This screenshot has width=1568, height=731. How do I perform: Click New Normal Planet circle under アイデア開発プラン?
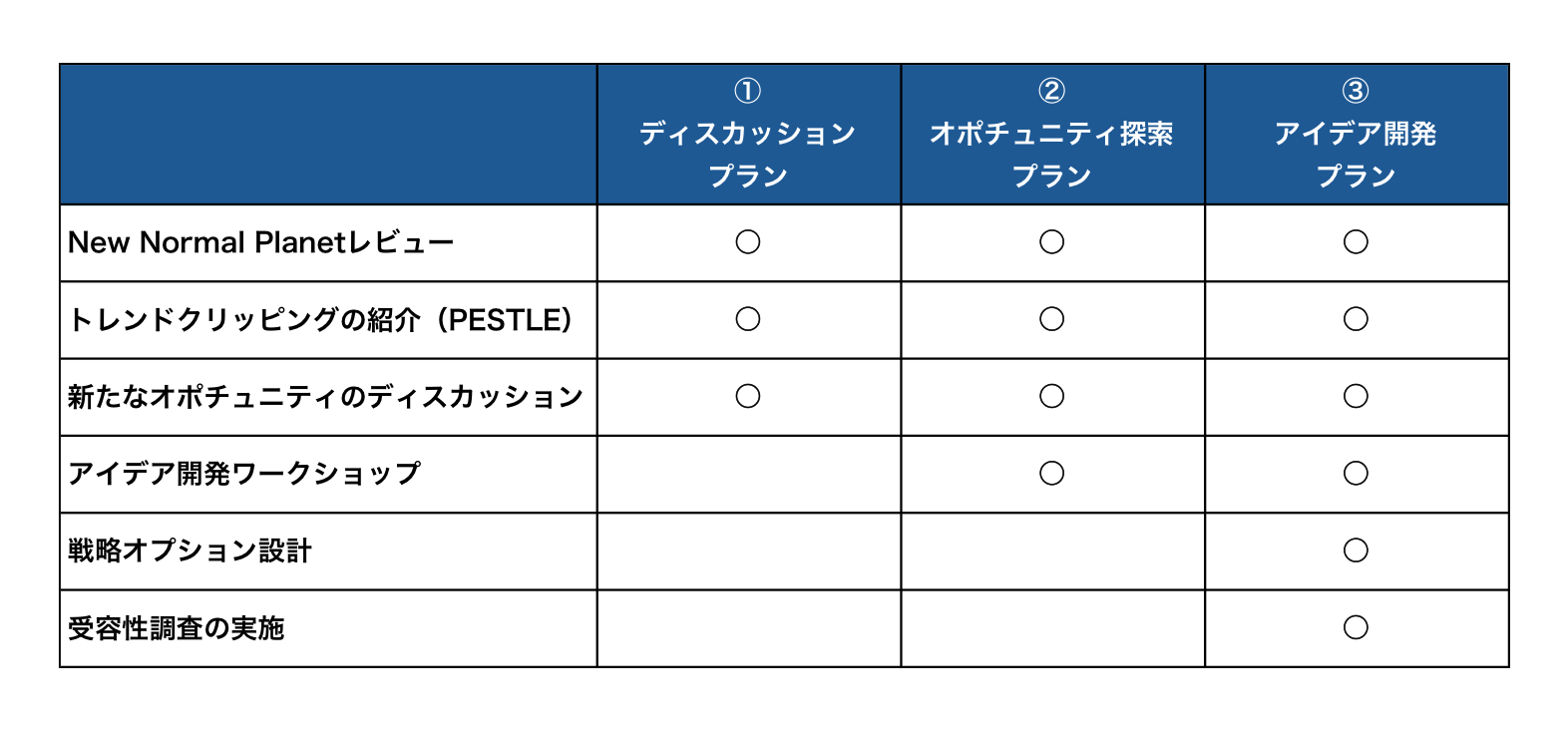pyautogui.click(x=1357, y=242)
